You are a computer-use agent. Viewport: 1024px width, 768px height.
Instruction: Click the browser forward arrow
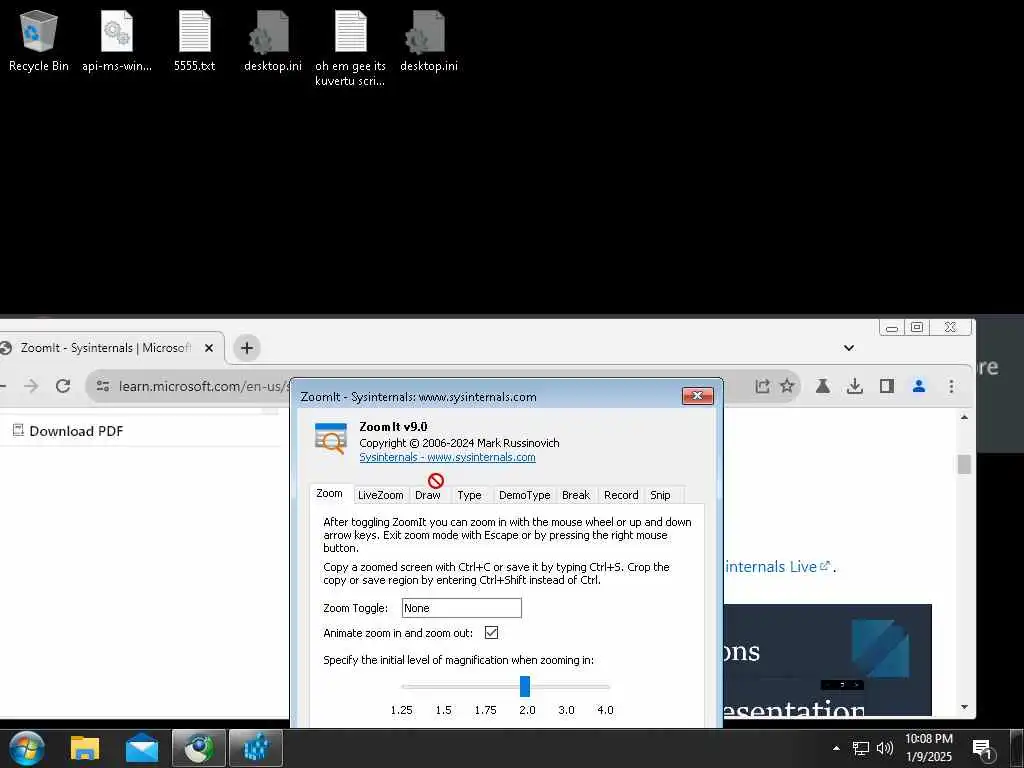coord(31,386)
